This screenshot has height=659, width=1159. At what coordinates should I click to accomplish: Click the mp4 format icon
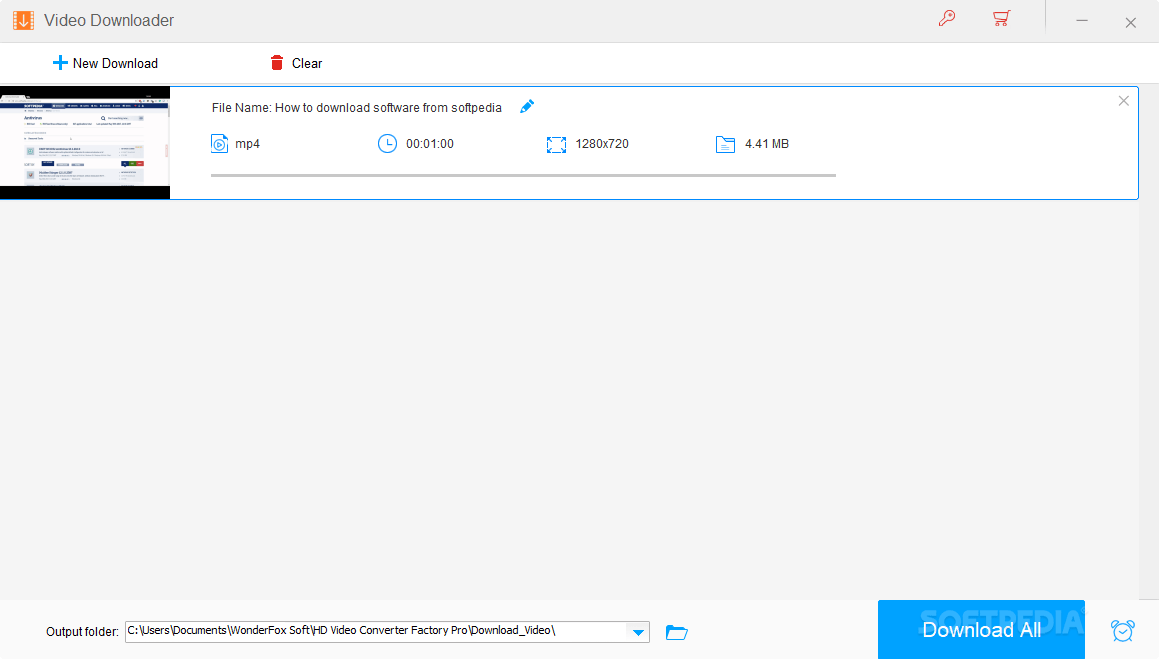219,143
